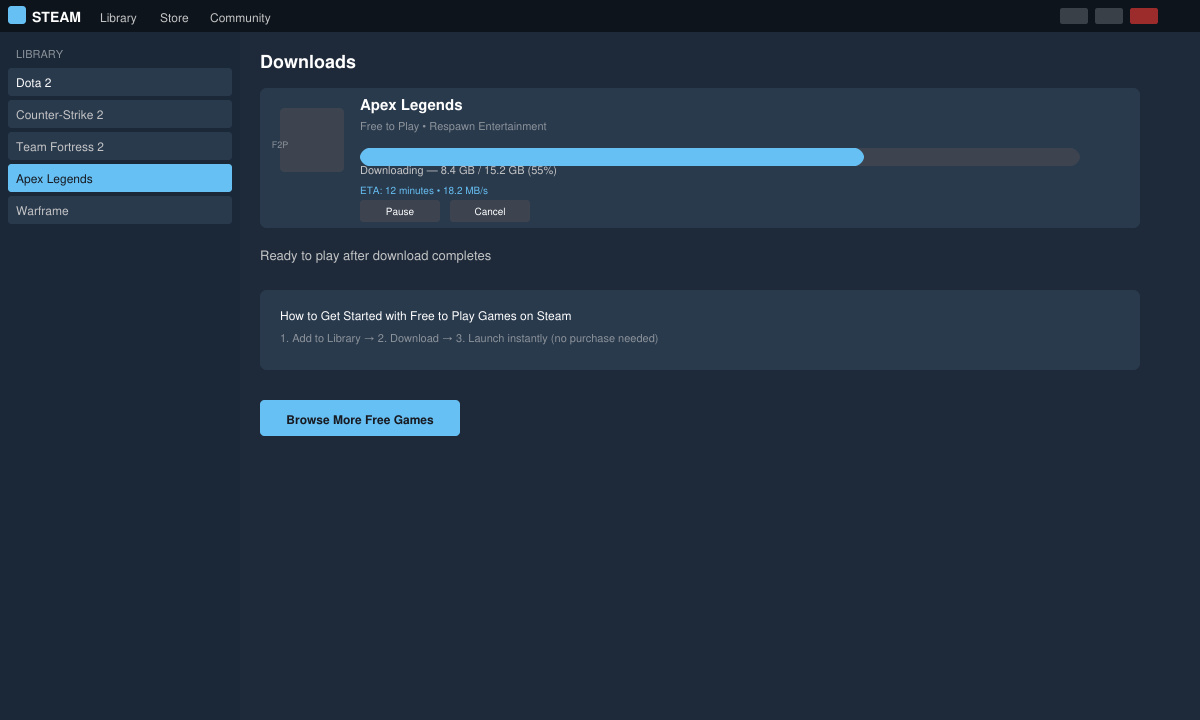Image resolution: width=1200 pixels, height=720 pixels.
Task: Click Browse More Free Games button
Action: 360,418
